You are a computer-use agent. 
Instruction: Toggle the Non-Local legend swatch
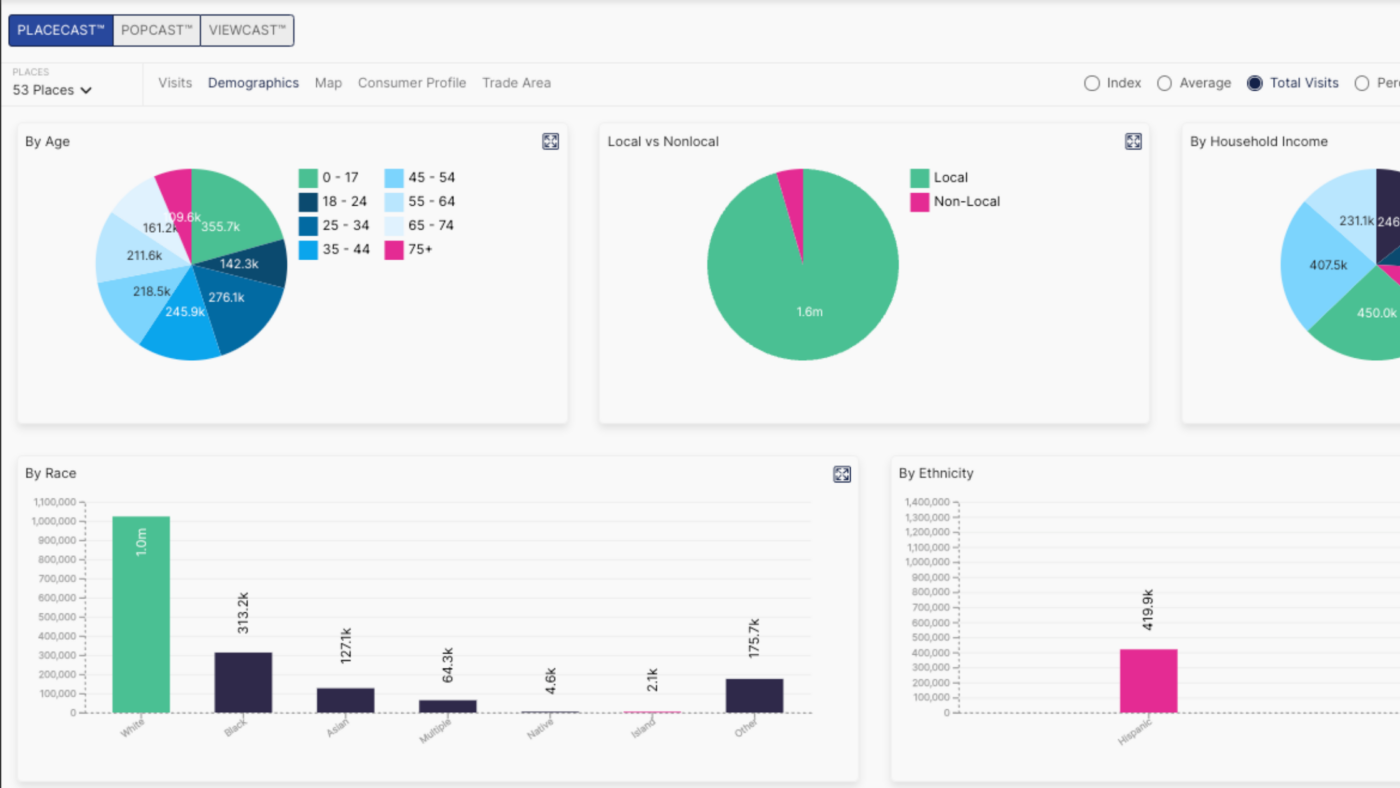coord(919,202)
